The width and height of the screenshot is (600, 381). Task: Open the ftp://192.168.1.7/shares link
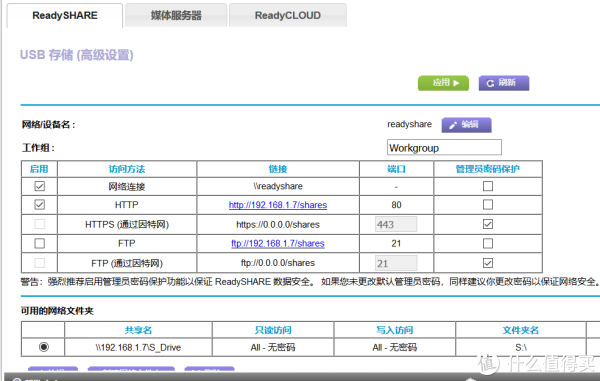click(x=278, y=244)
